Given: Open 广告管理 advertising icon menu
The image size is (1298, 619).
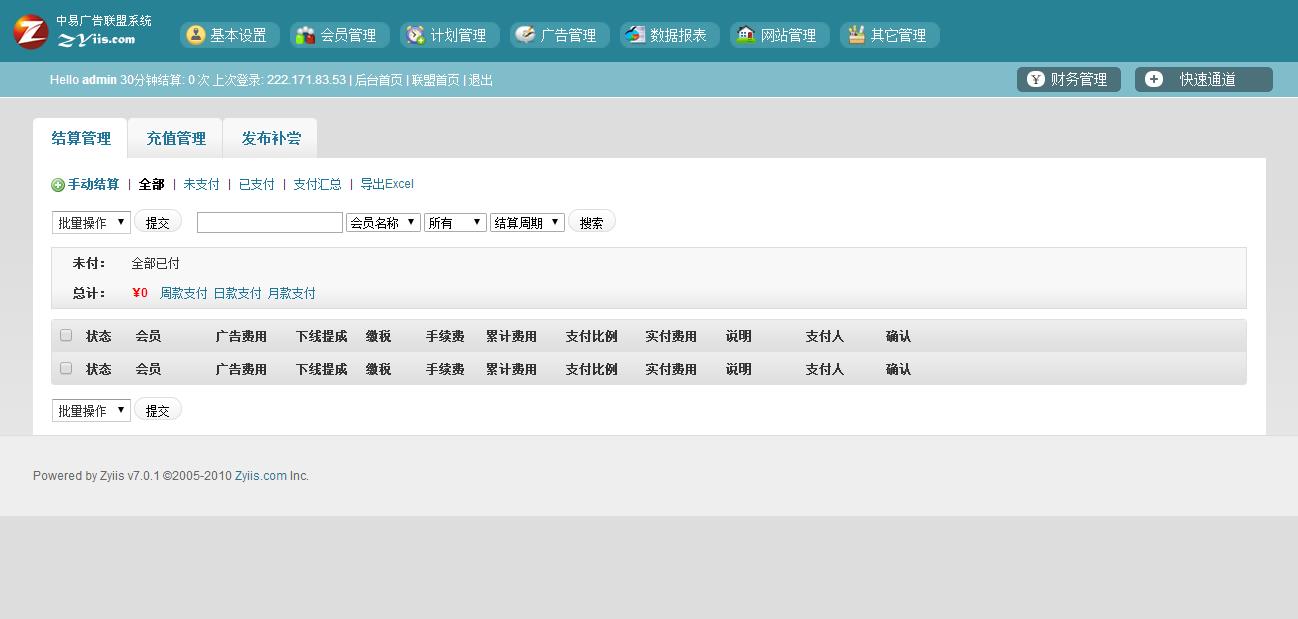Looking at the screenshot, I should click(525, 35).
